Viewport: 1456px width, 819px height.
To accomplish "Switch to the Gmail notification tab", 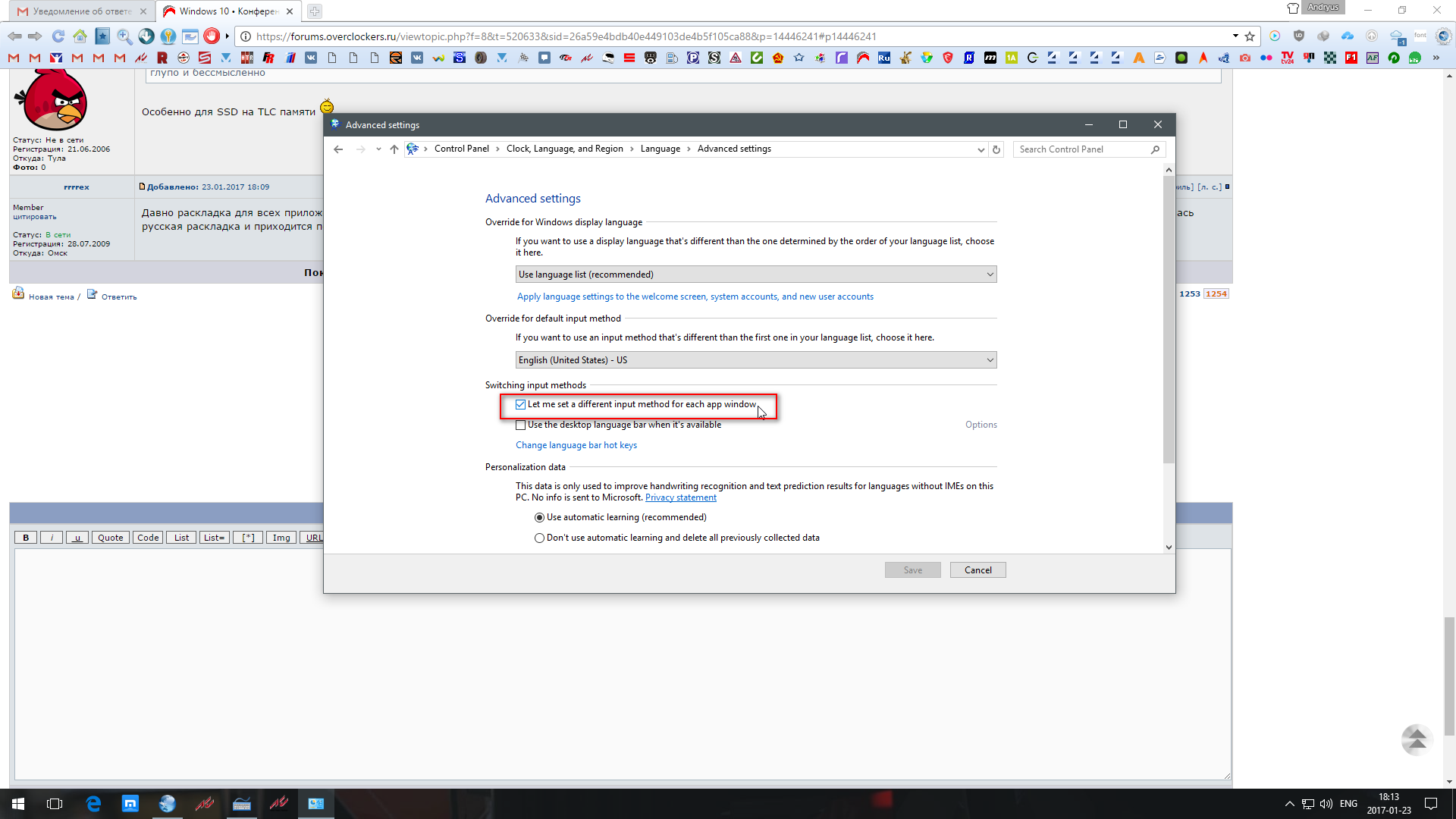I will (76, 11).
